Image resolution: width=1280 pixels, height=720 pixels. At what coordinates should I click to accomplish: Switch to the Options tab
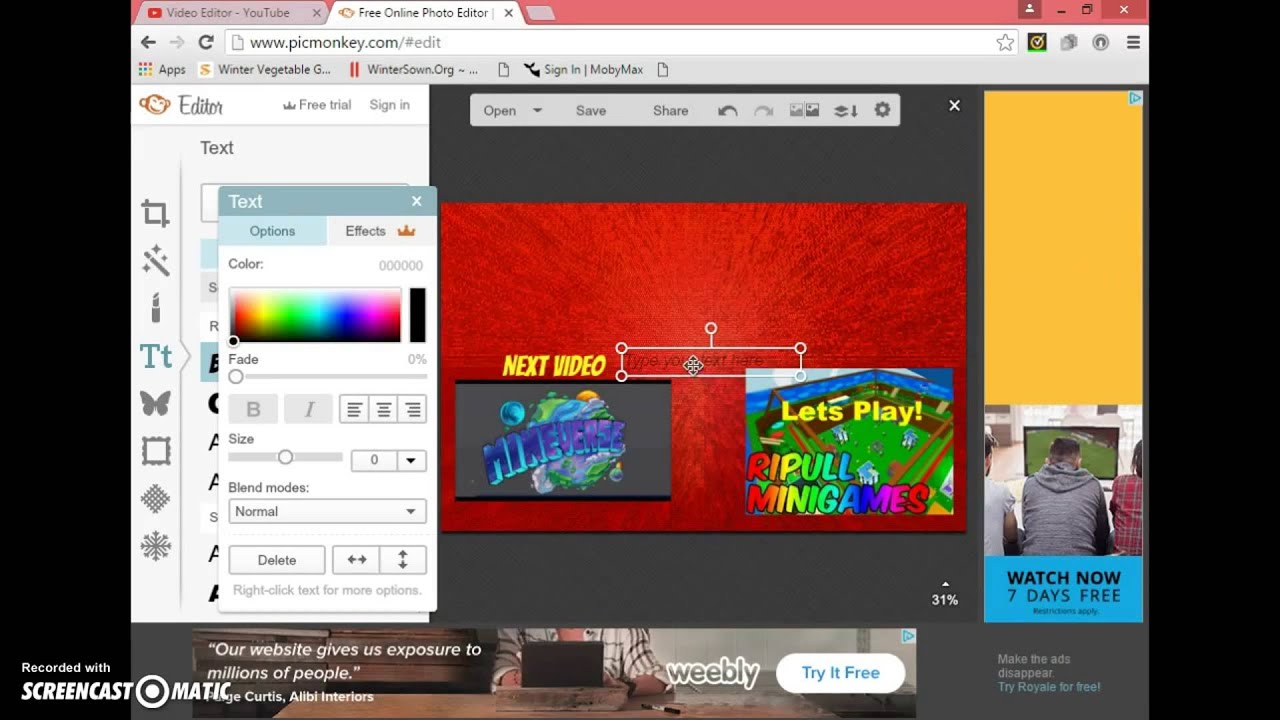tap(272, 231)
